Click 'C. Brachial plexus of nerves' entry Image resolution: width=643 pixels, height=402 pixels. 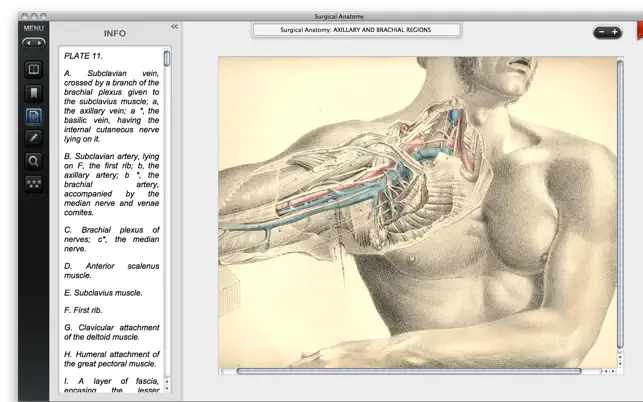[x=112, y=239]
